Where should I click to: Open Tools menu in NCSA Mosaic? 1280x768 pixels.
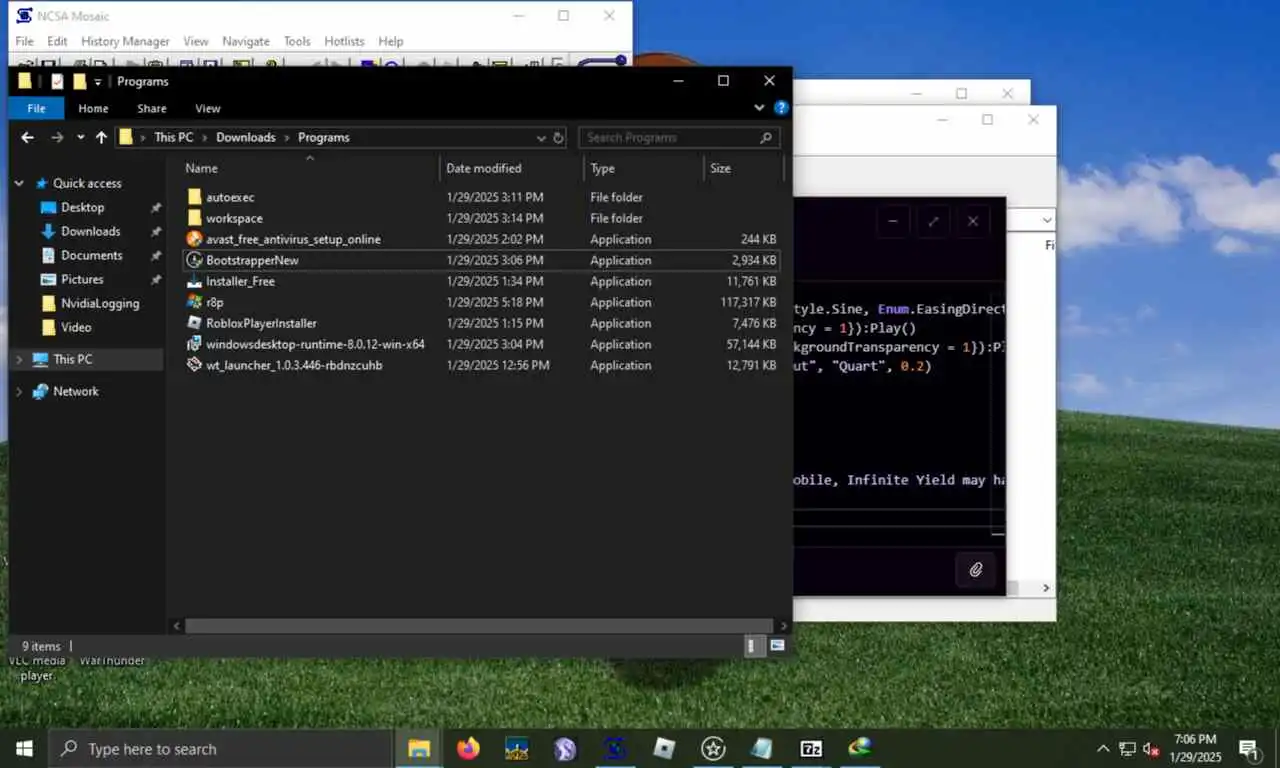coord(297,41)
